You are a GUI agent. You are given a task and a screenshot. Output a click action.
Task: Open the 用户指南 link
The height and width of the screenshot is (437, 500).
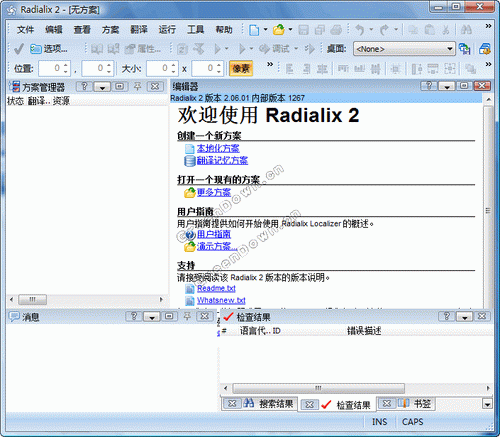(214, 234)
